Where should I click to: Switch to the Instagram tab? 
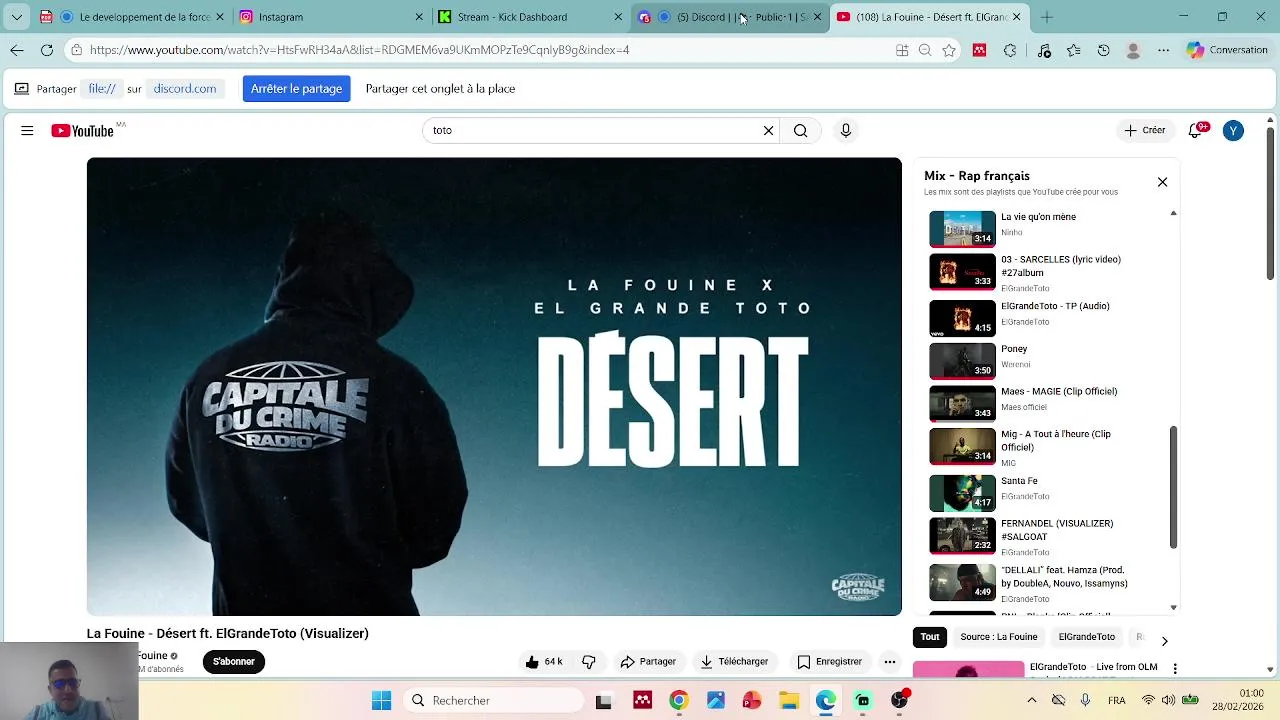pyautogui.click(x=332, y=17)
